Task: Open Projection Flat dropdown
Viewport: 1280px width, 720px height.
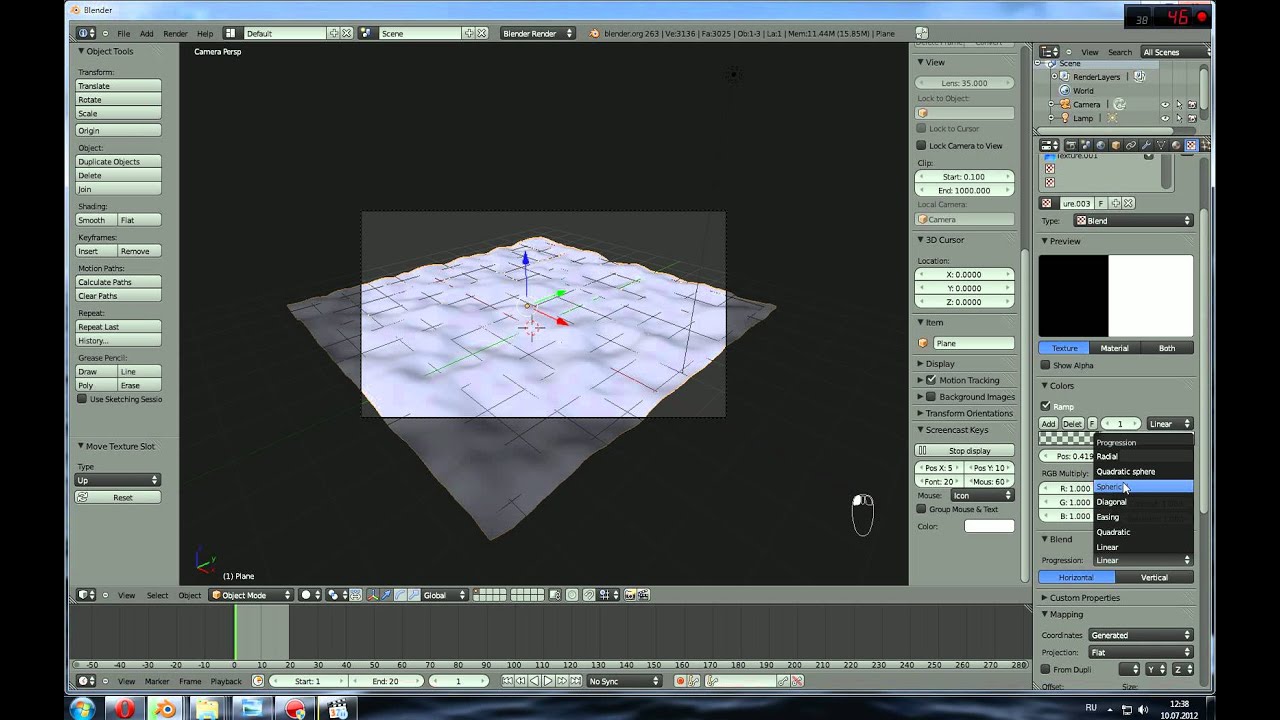Action: tap(1140, 652)
